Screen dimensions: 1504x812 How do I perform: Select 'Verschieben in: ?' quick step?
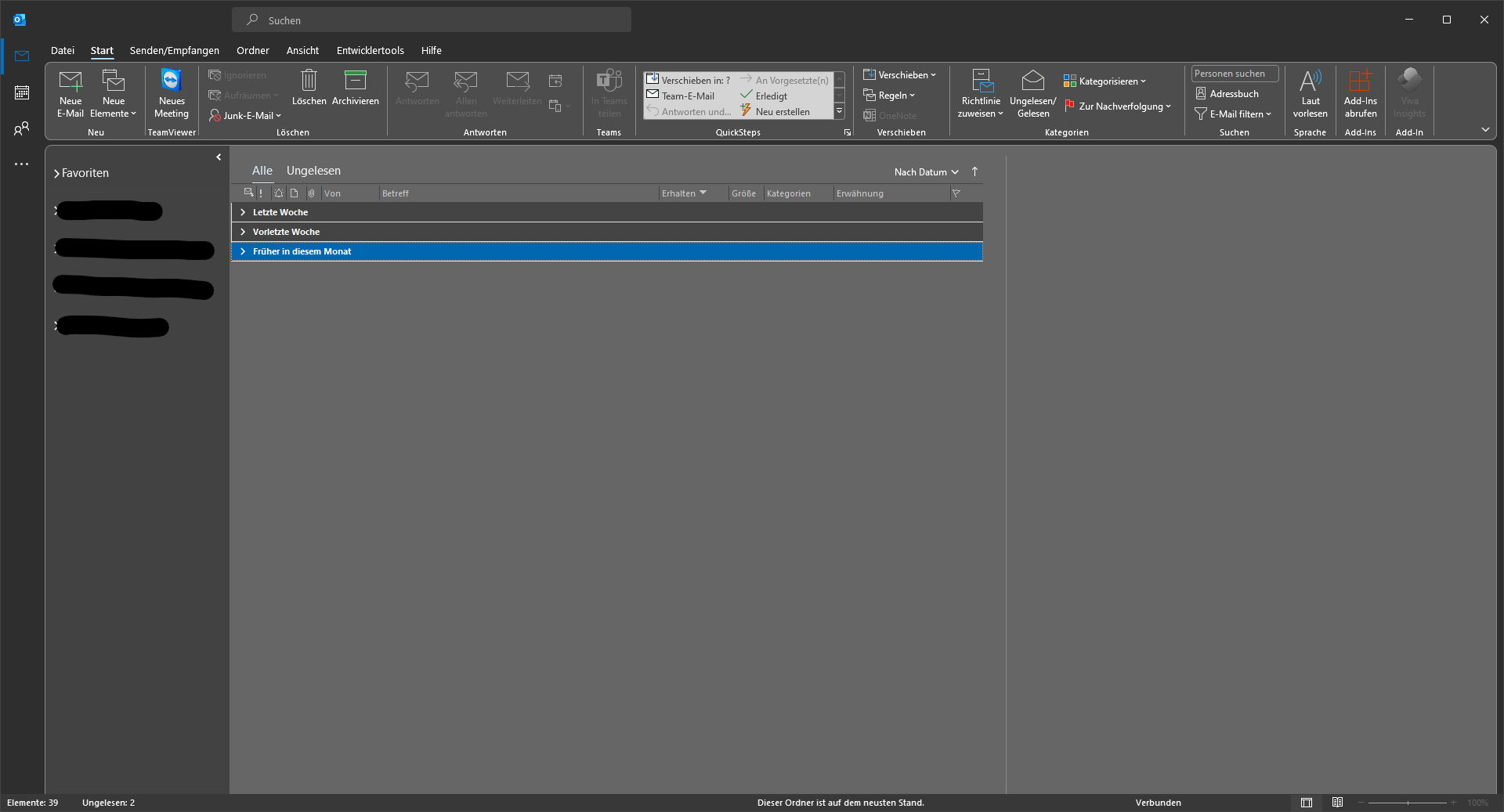689,80
